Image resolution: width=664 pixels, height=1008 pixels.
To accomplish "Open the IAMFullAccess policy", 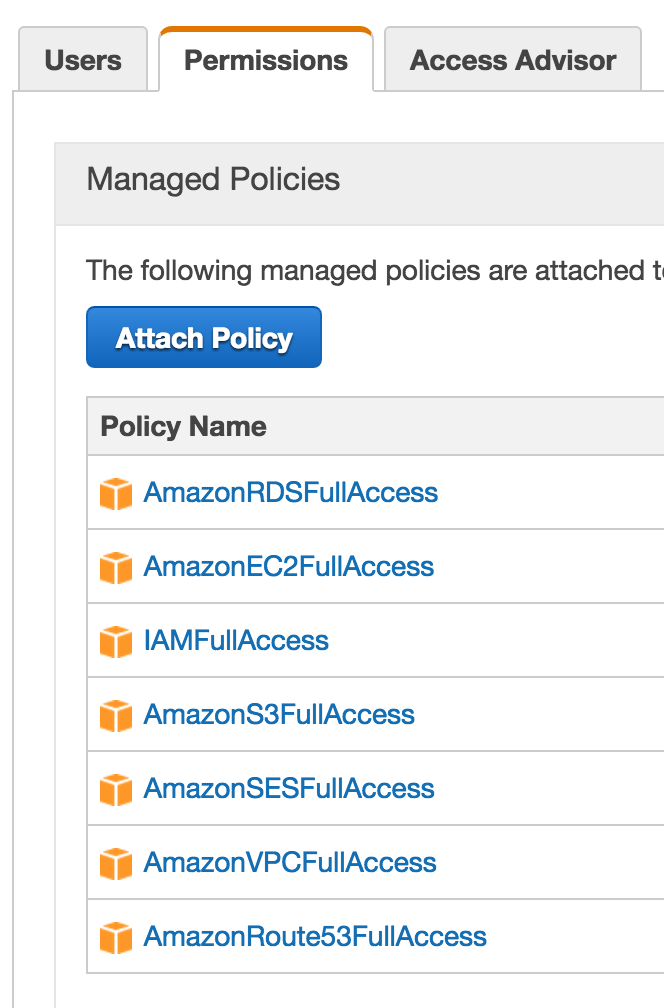I will point(237,640).
